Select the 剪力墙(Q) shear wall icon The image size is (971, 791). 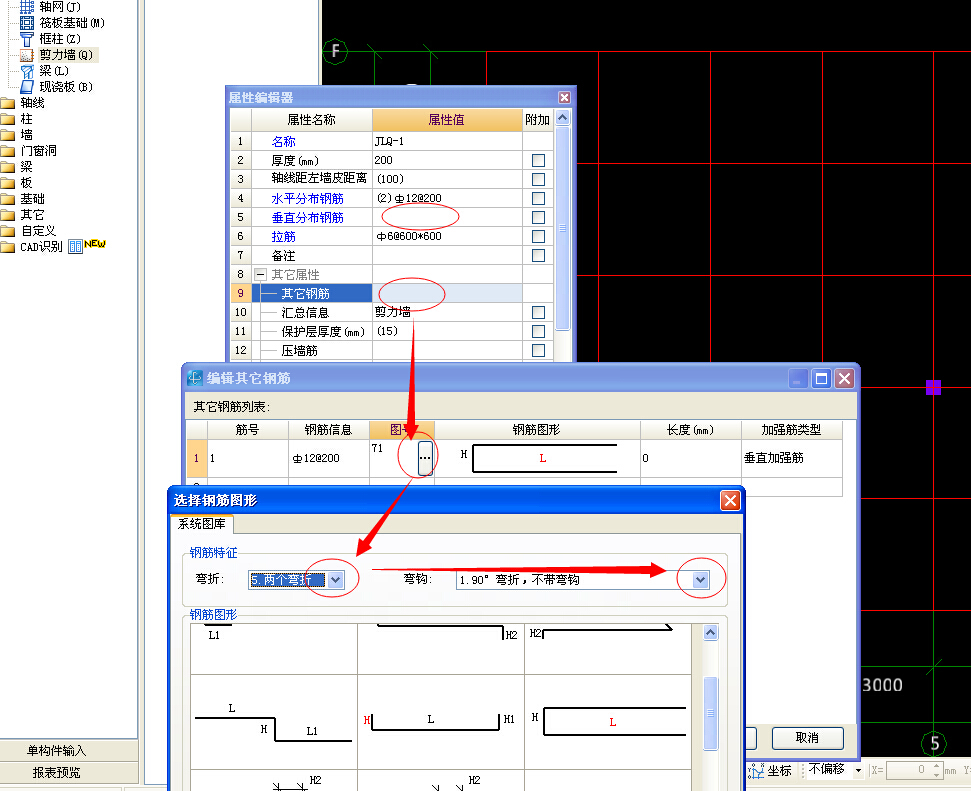coord(27,55)
